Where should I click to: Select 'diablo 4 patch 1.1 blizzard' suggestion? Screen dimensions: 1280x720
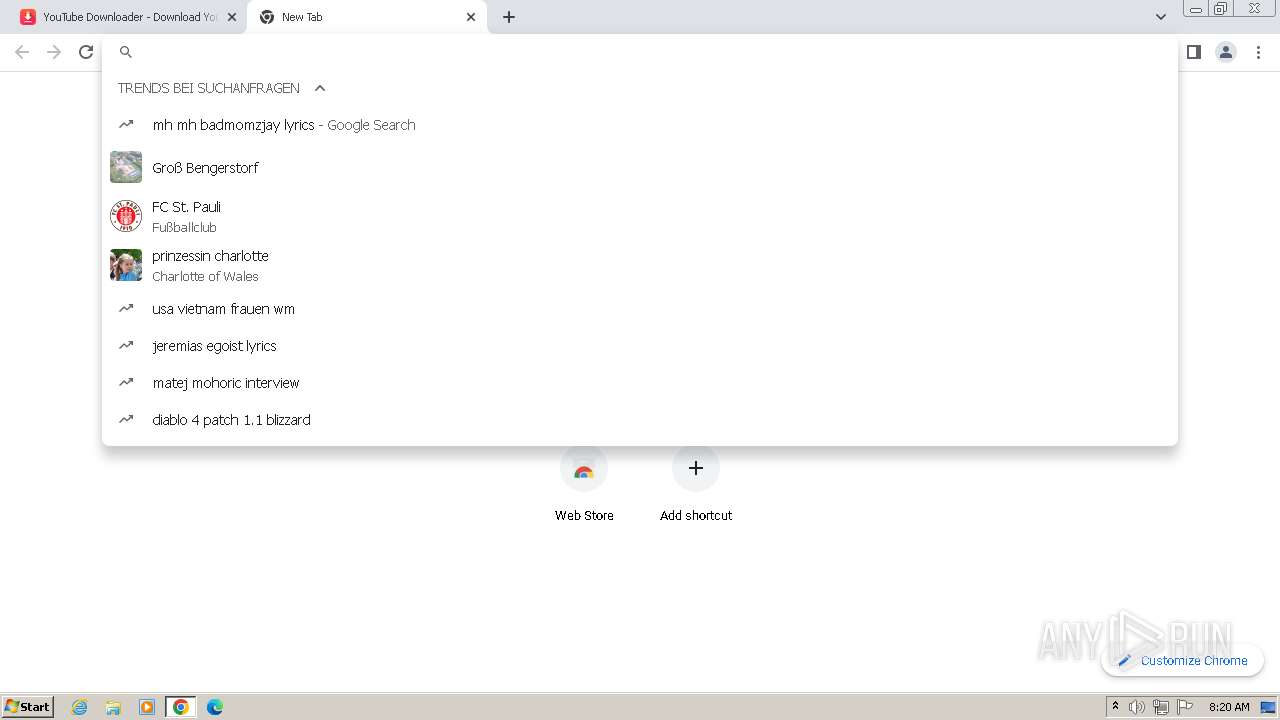pyautogui.click(x=640, y=420)
